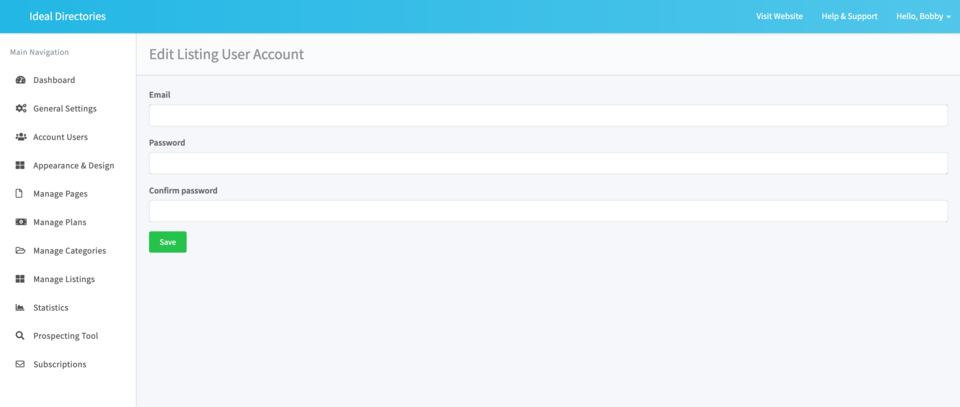The height and width of the screenshot is (407, 960).
Task: Go to Account Users
Action: (x=60, y=137)
